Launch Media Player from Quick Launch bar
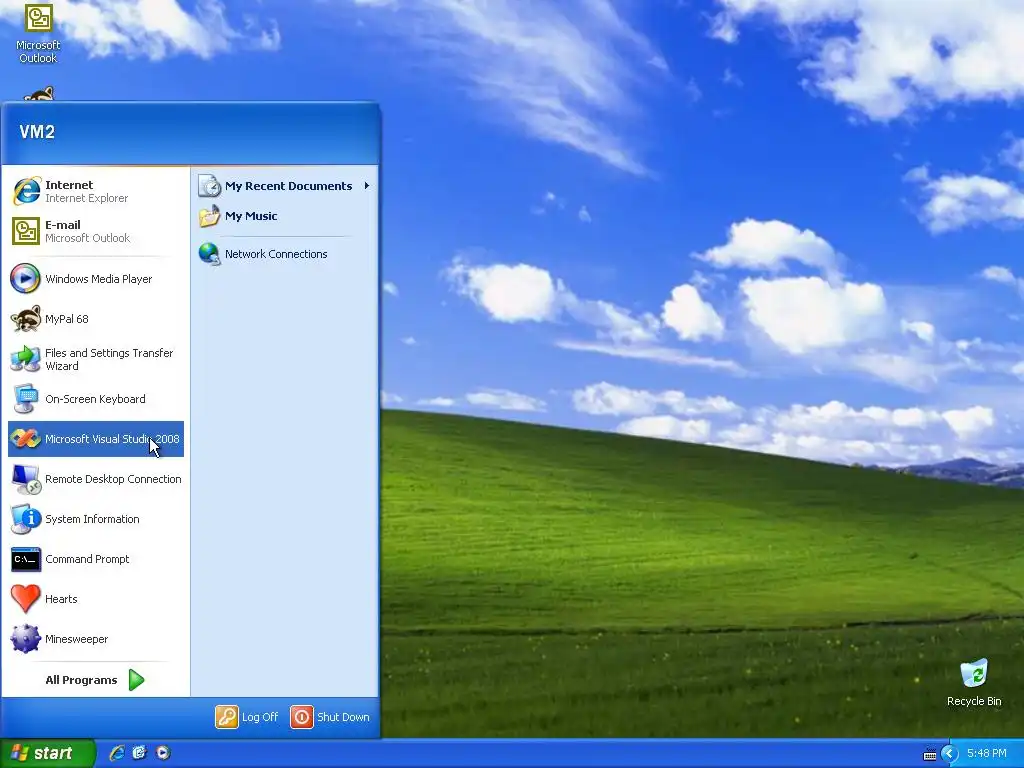The image size is (1024, 768). coord(163,753)
